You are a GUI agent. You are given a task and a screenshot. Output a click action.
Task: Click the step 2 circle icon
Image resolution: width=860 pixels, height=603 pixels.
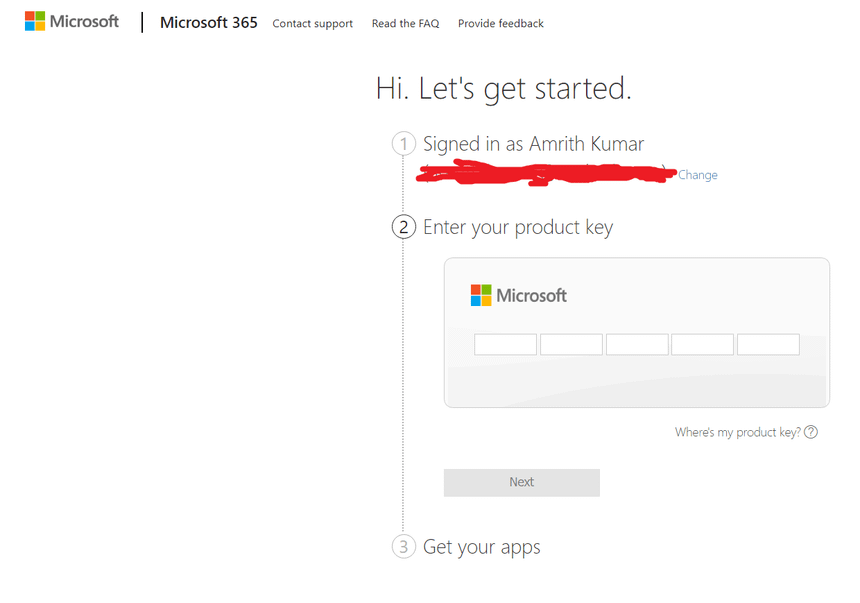click(x=403, y=227)
